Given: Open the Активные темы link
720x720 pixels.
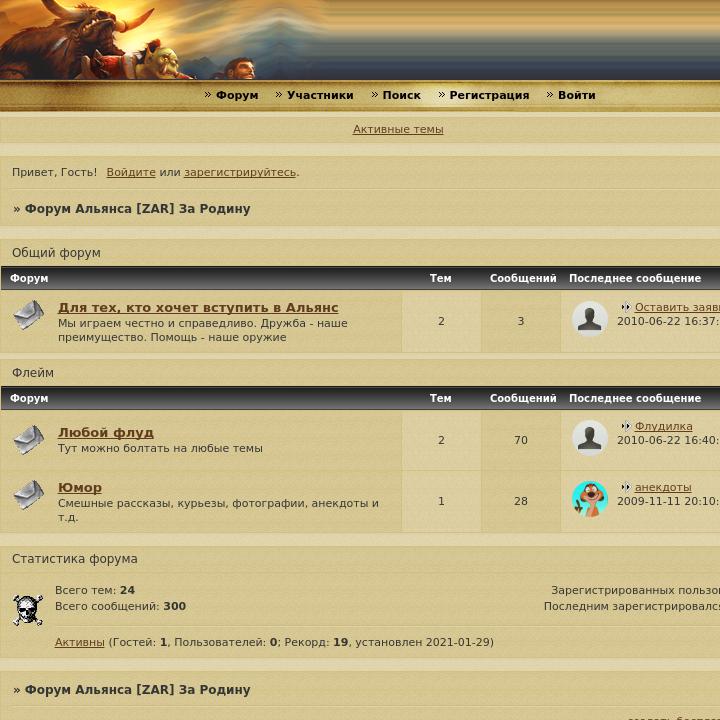Looking at the screenshot, I should pyautogui.click(x=398, y=129).
